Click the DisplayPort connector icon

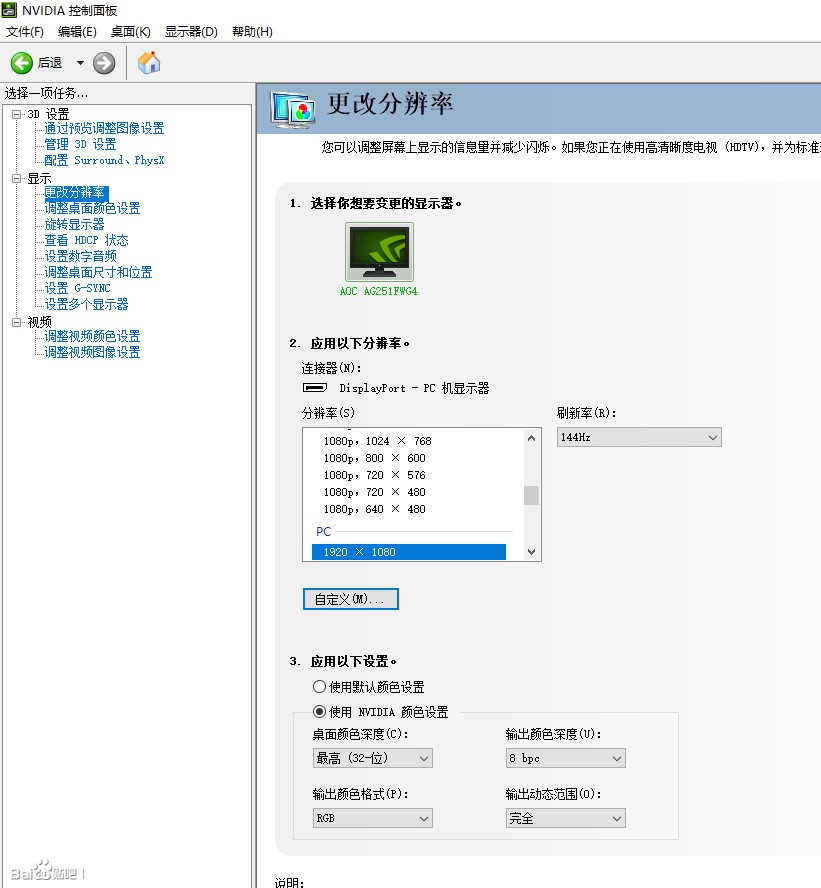[315, 388]
